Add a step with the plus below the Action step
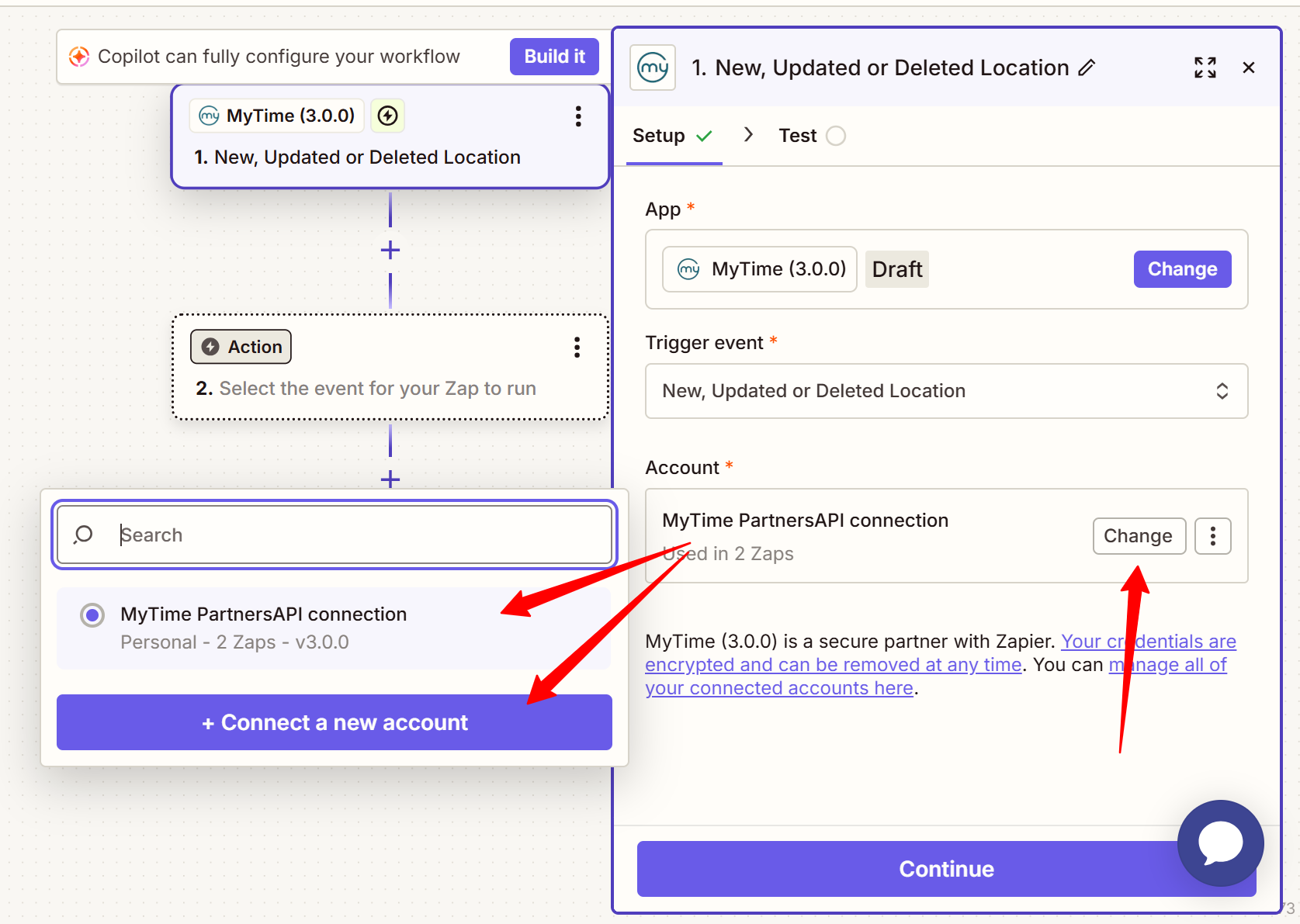The image size is (1300, 924). (x=390, y=479)
